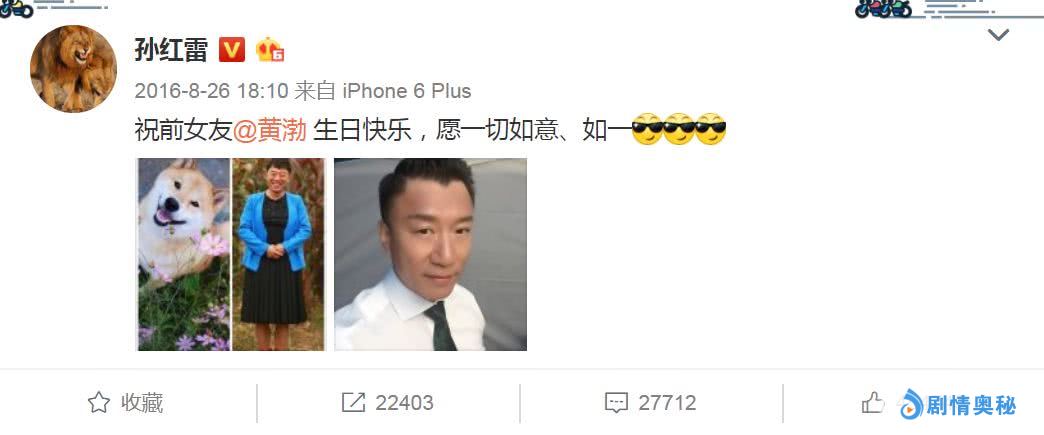Screen dimensions: 1044x435
Task: Open comments count 27712
Action: [667, 402]
